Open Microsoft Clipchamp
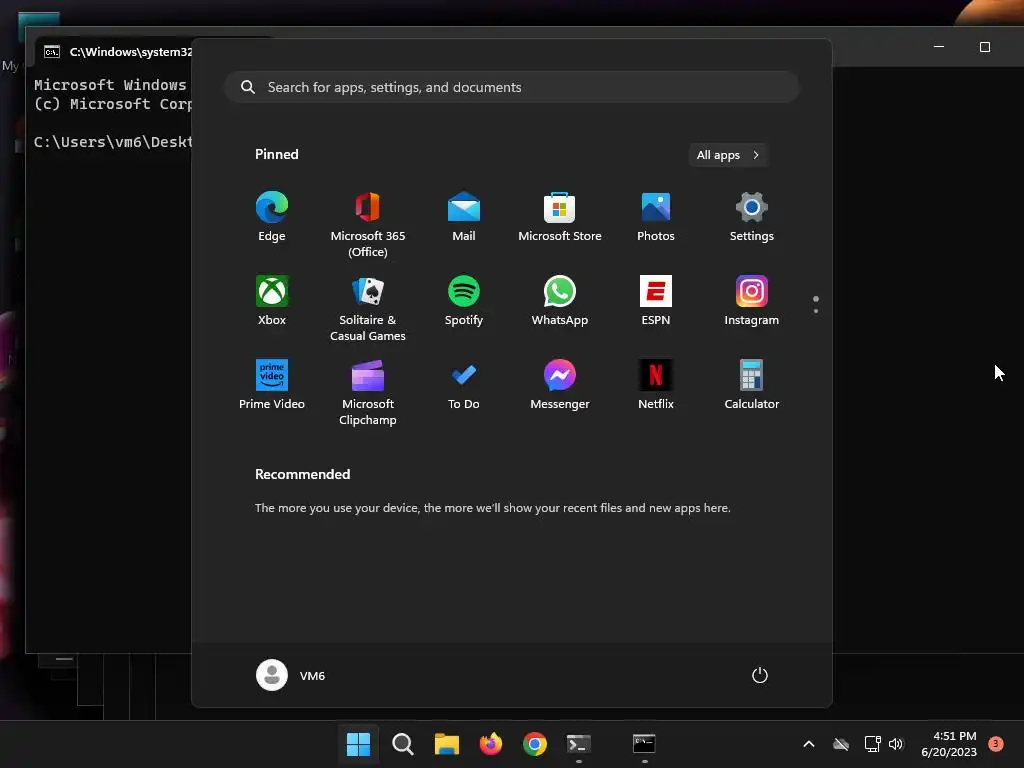Viewport: 1024px width, 768px height. click(x=368, y=393)
